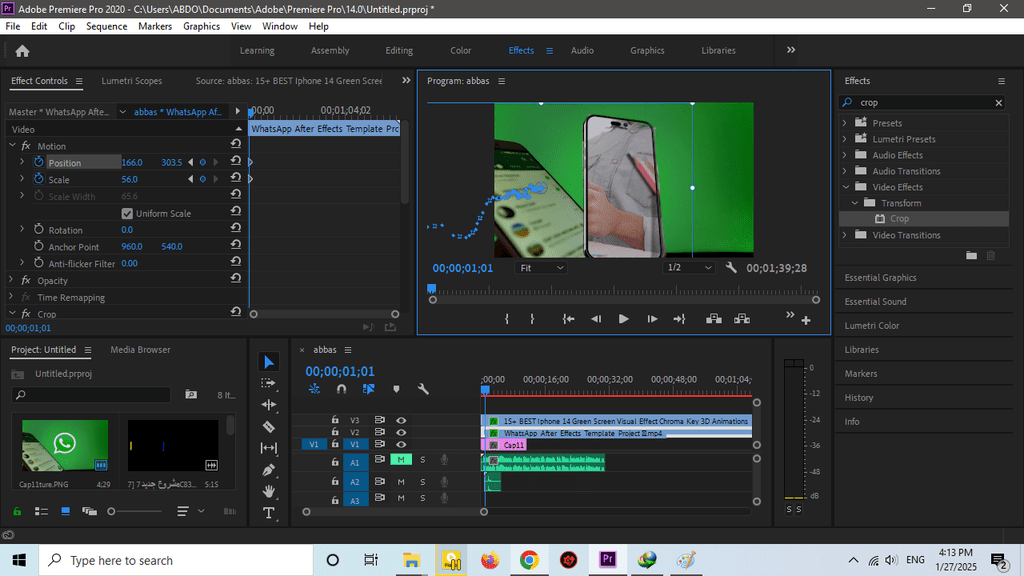Toggle Linked Selection in timeline
The image size is (1024, 576).
pyautogui.click(x=368, y=389)
